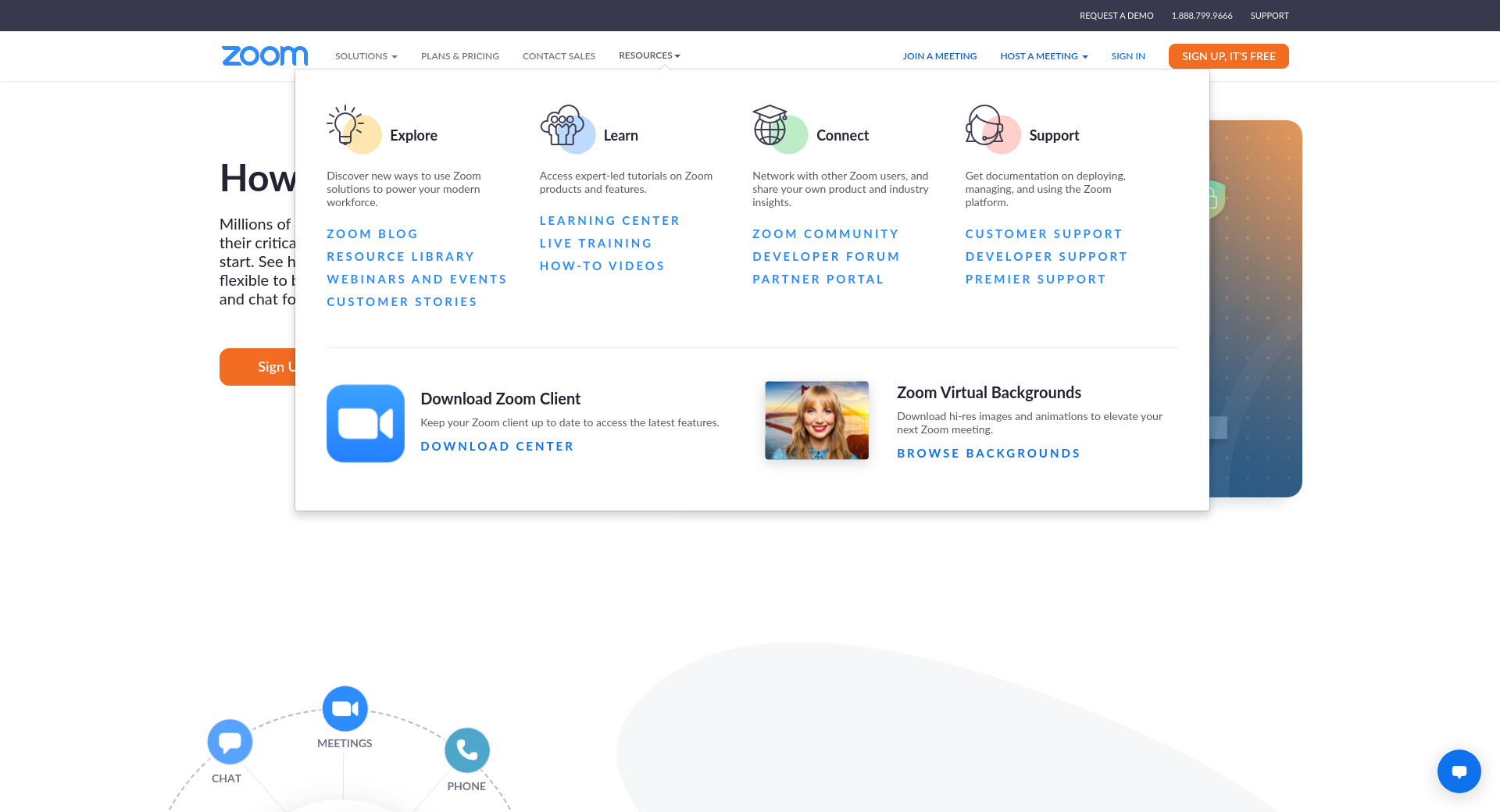Click the virtual background woman thumbnail
This screenshot has height=812, width=1500.
816,420
